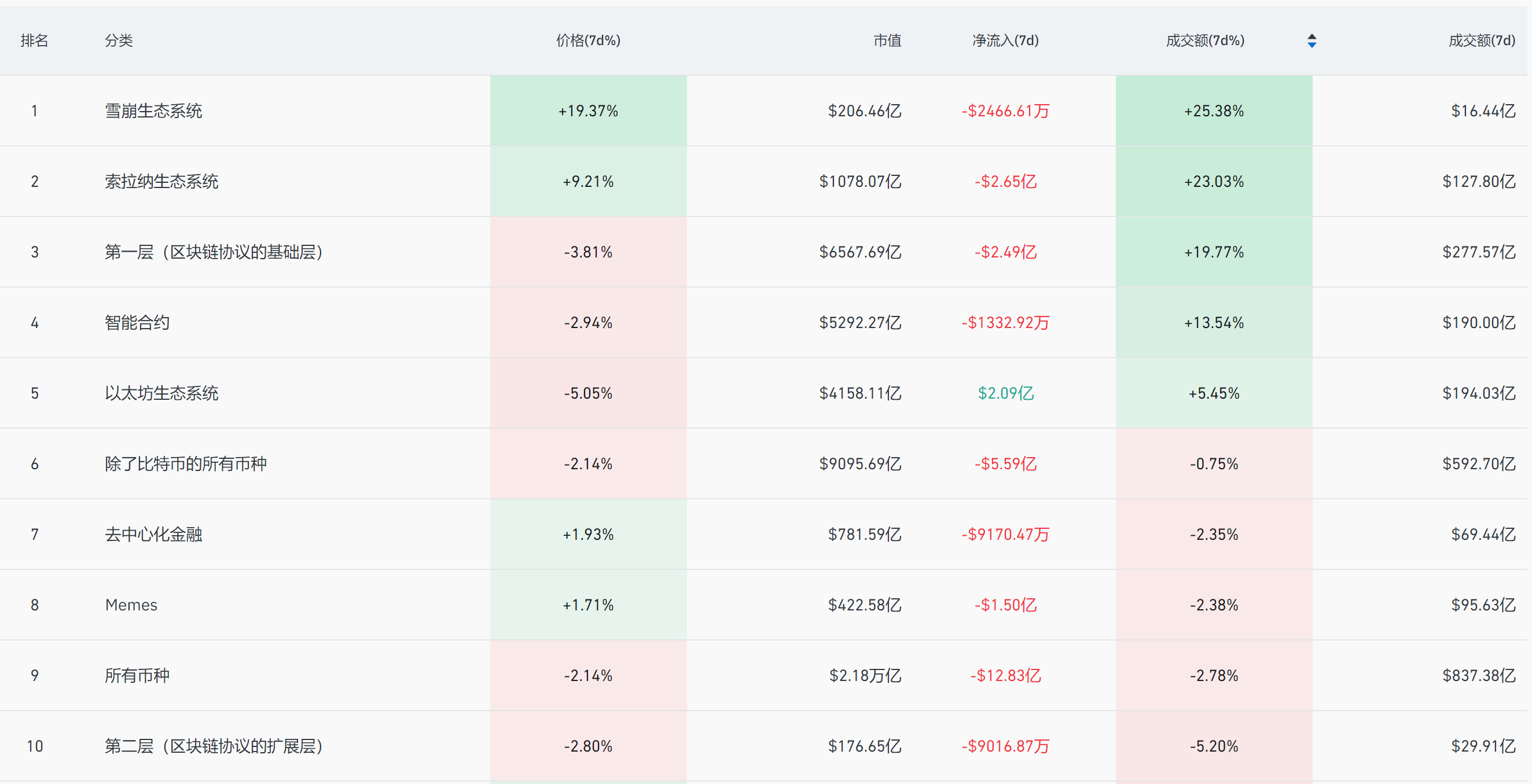The width and height of the screenshot is (1532, 784).
Task: Select volume change +5.45%
Action: 1214,393
